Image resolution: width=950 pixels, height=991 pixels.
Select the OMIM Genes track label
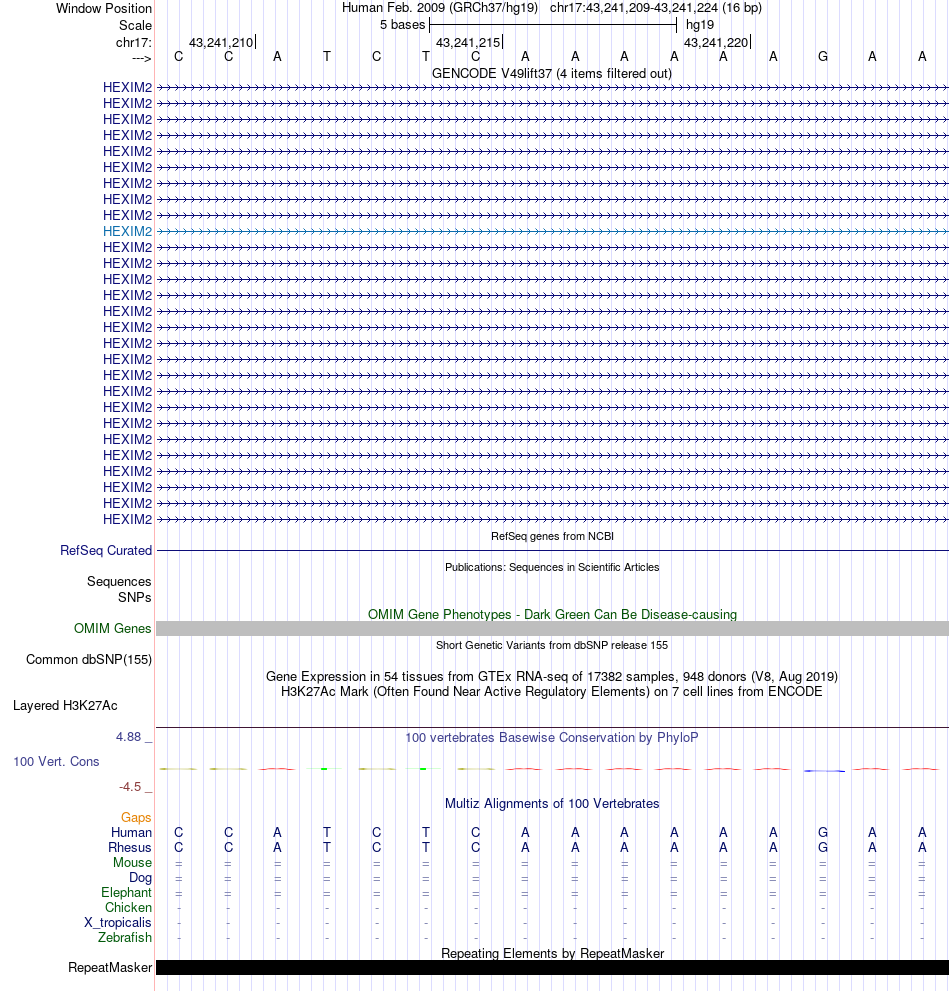(x=113, y=628)
